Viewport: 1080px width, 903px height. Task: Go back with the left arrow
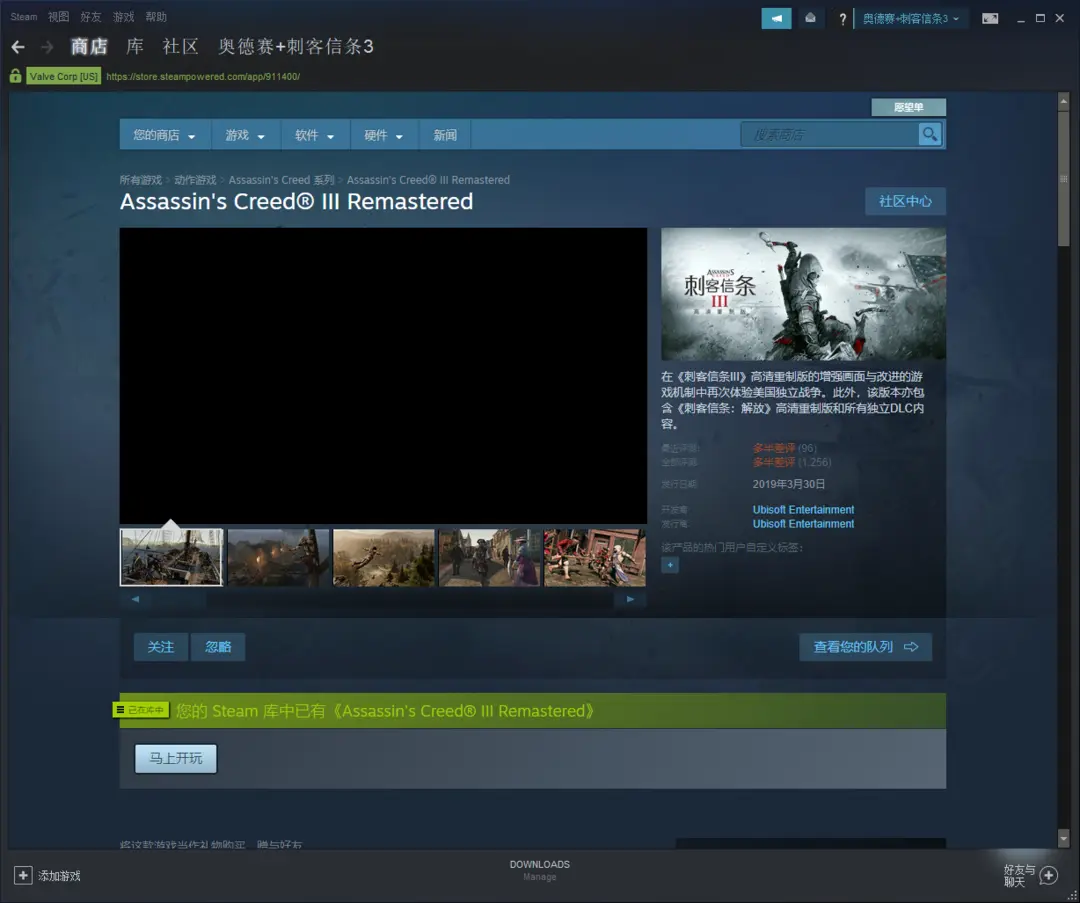point(19,47)
